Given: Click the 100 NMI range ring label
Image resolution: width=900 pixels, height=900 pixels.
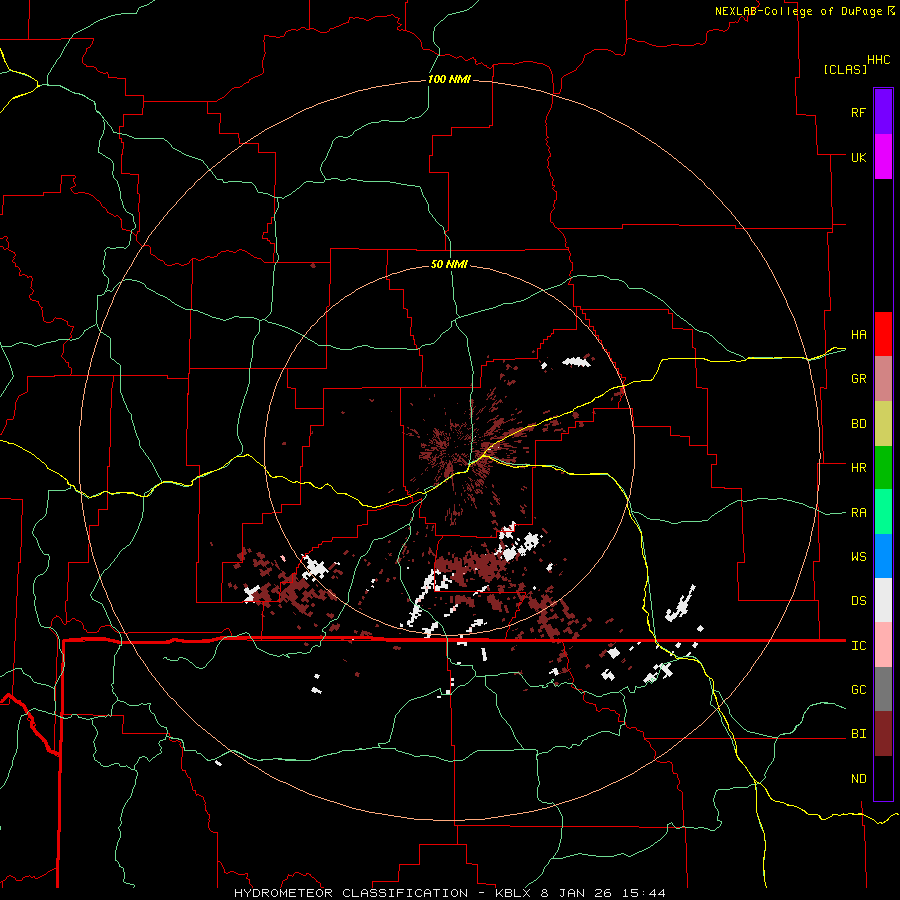Looking at the screenshot, I should point(449,79).
